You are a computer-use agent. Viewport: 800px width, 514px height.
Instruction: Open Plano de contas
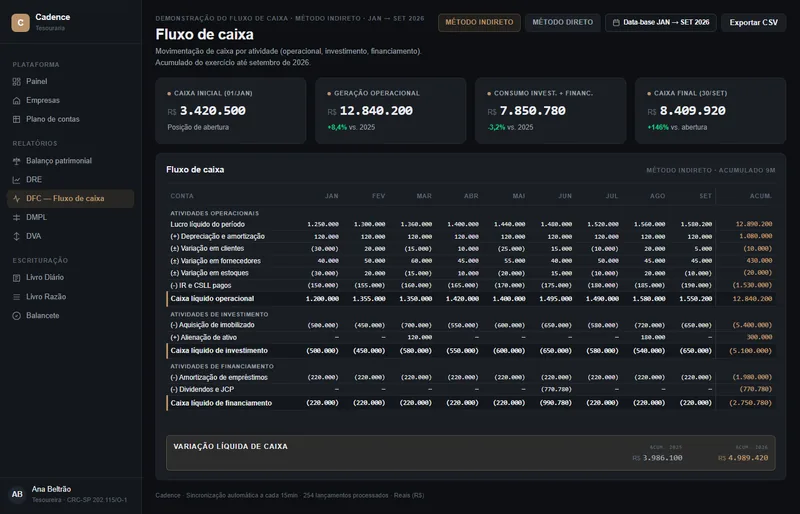tap(70, 119)
